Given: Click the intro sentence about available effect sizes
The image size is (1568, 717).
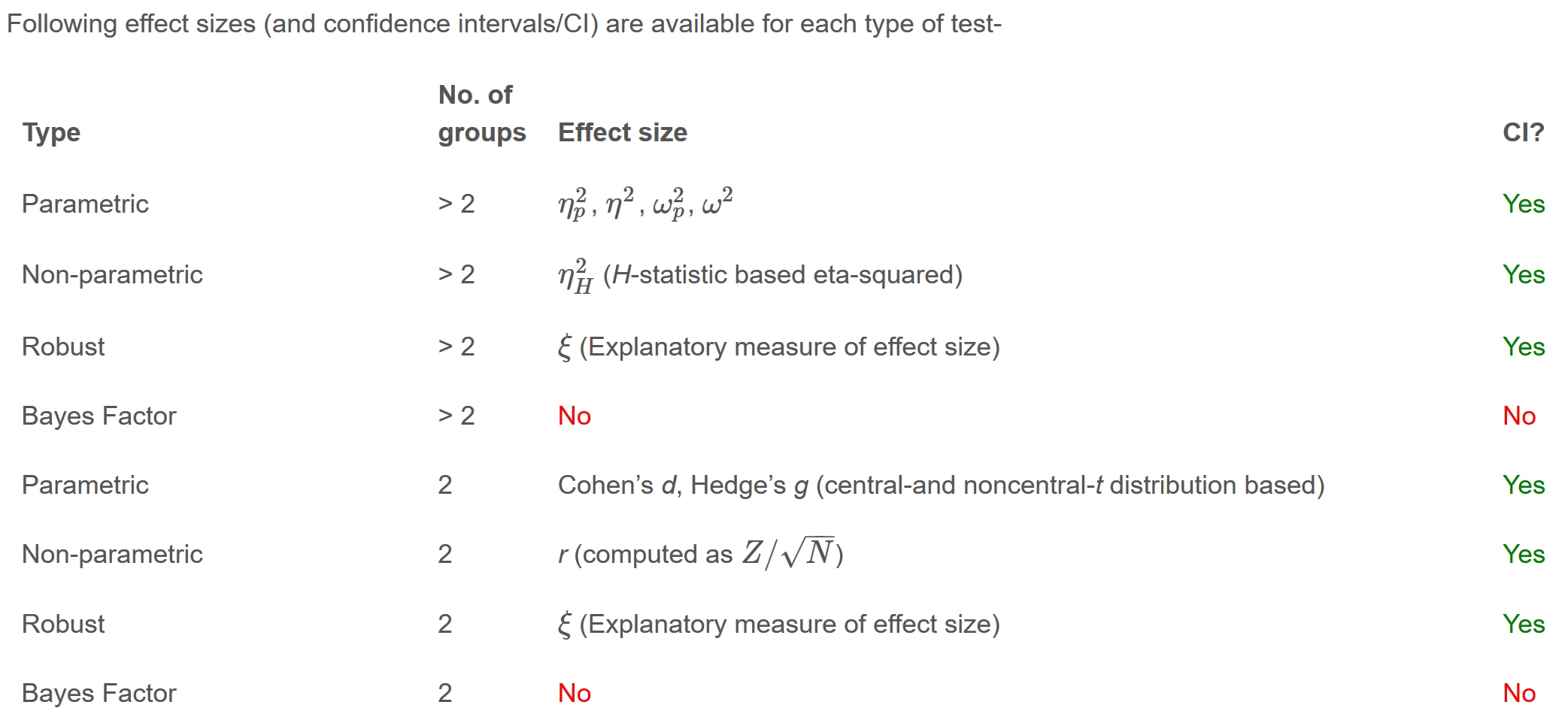Looking at the screenshot, I should pyautogui.click(x=504, y=24).
